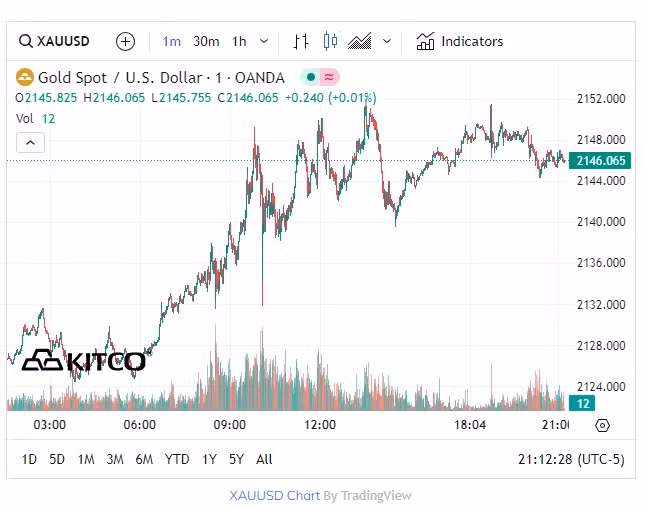Viewport: 646px width, 510px height.
Task: Click the Gold Spot symbol icon
Action: pyautogui.click(x=24, y=77)
